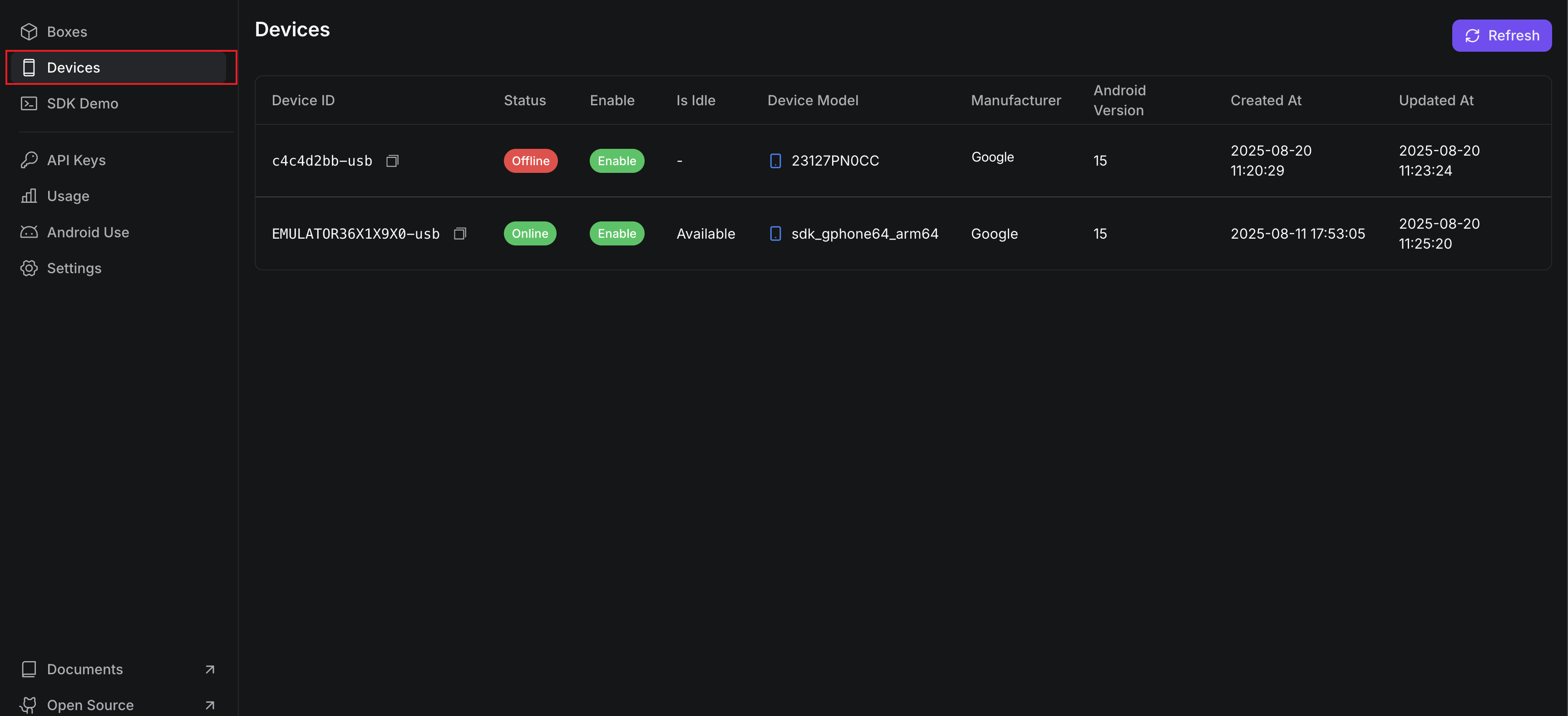Click phone icon next to sdk_gphone64_arm64
This screenshot has height=716, width=1568.
point(775,234)
